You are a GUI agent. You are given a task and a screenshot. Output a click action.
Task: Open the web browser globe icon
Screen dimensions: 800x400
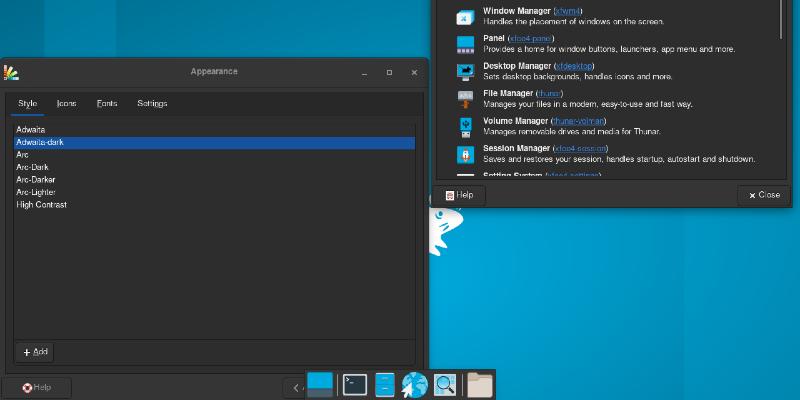pyautogui.click(x=415, y=384)
